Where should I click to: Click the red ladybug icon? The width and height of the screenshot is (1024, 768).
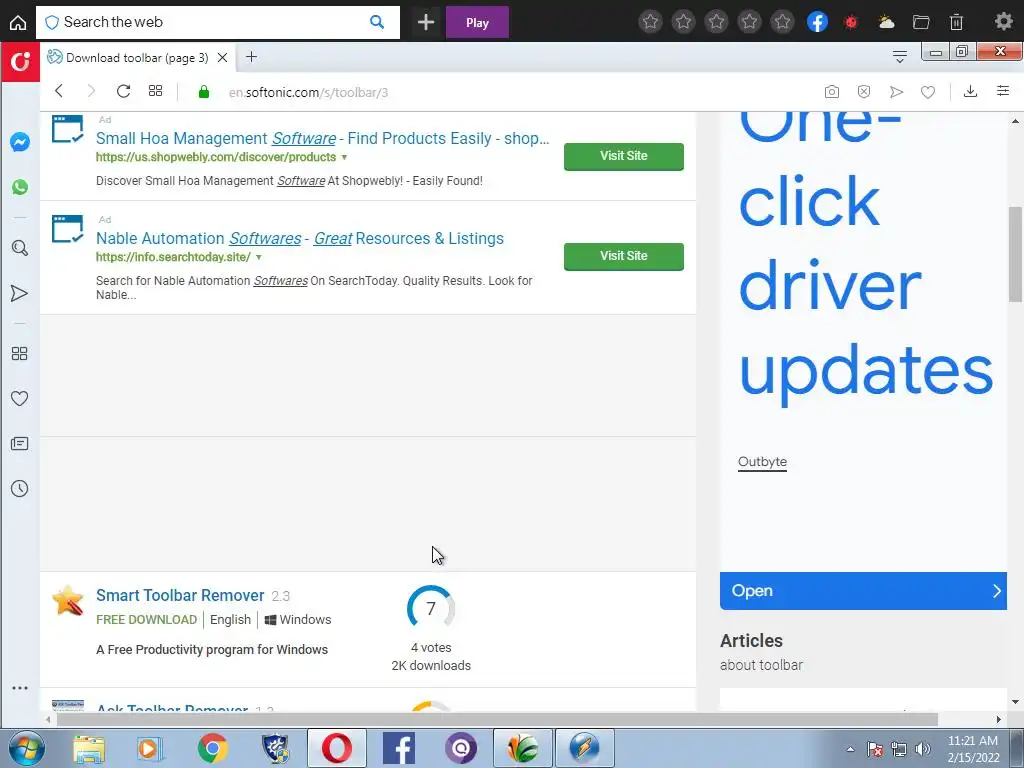click(851, 22)
